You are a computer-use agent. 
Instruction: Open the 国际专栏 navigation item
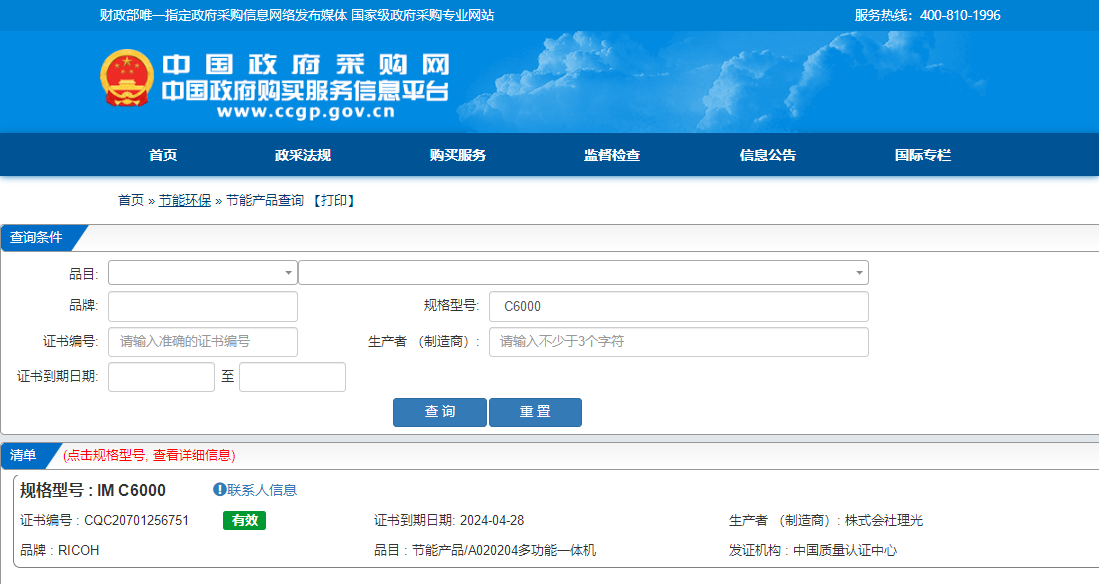922,155
